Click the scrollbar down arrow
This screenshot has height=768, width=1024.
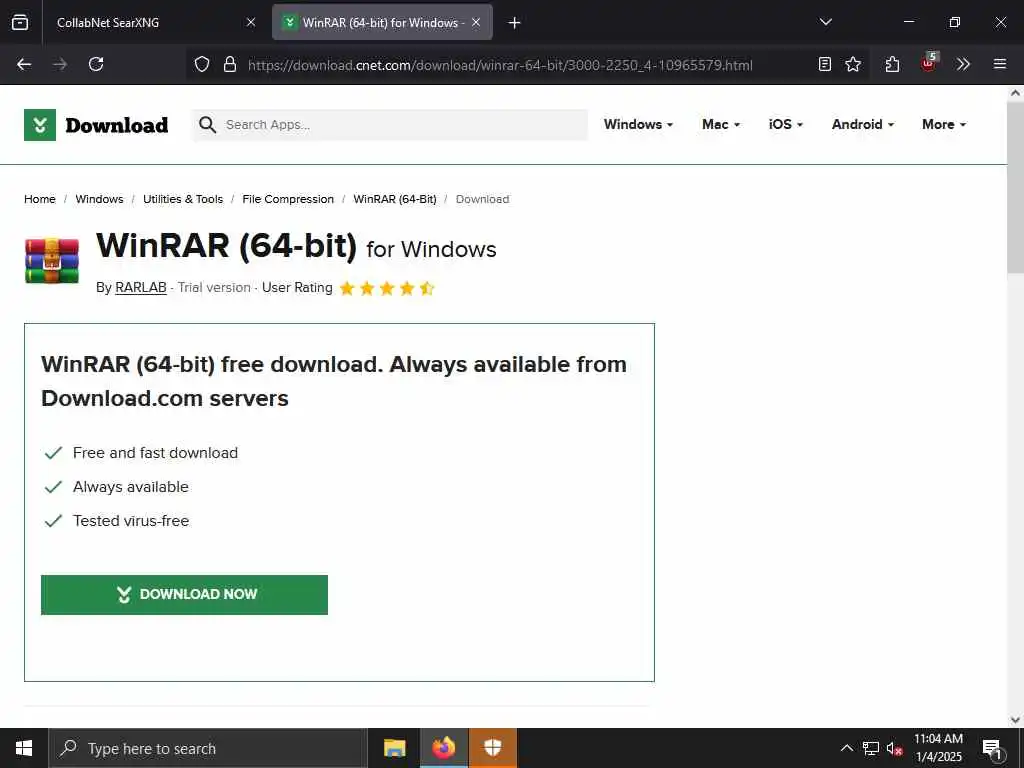point(1015,720)
